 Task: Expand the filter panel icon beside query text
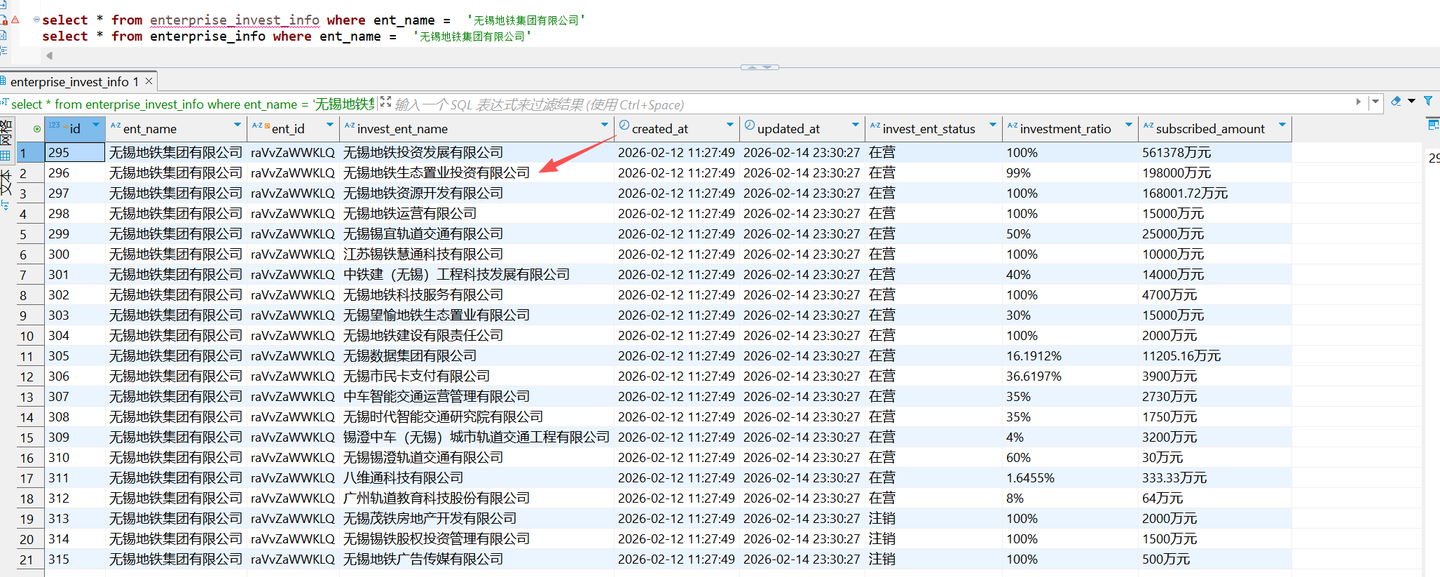click(385, 103)
